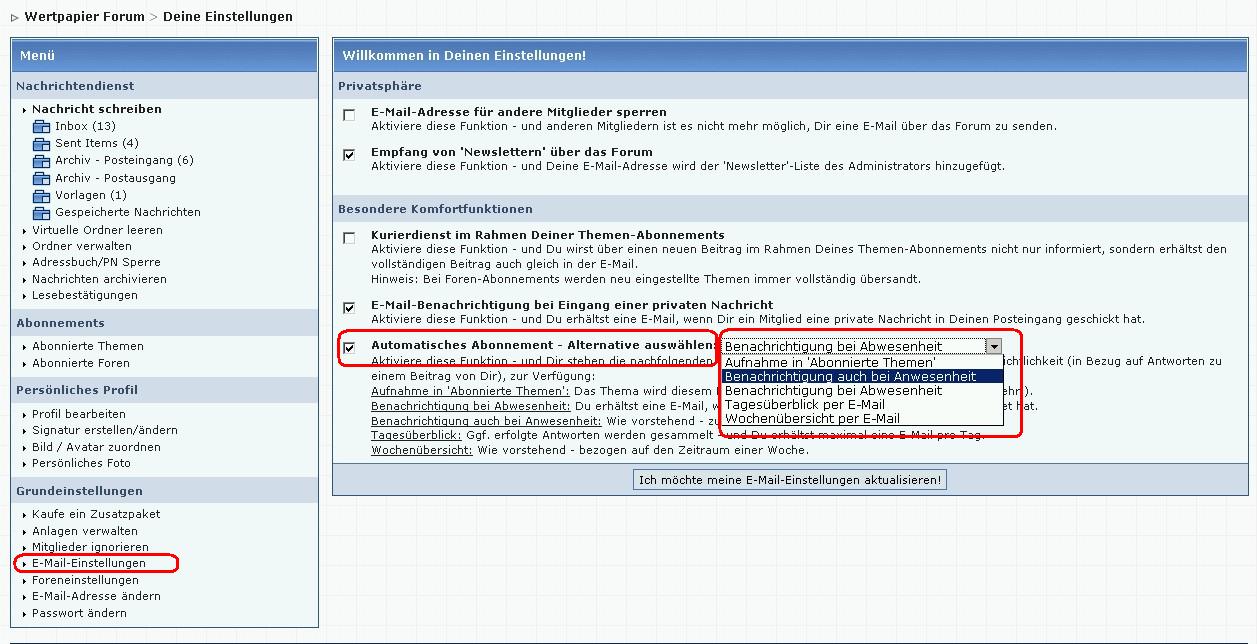Toggle the Automatisches Abonnement checkbox
The height and width of the screenshot is (644, 1257).
[349, 348]
